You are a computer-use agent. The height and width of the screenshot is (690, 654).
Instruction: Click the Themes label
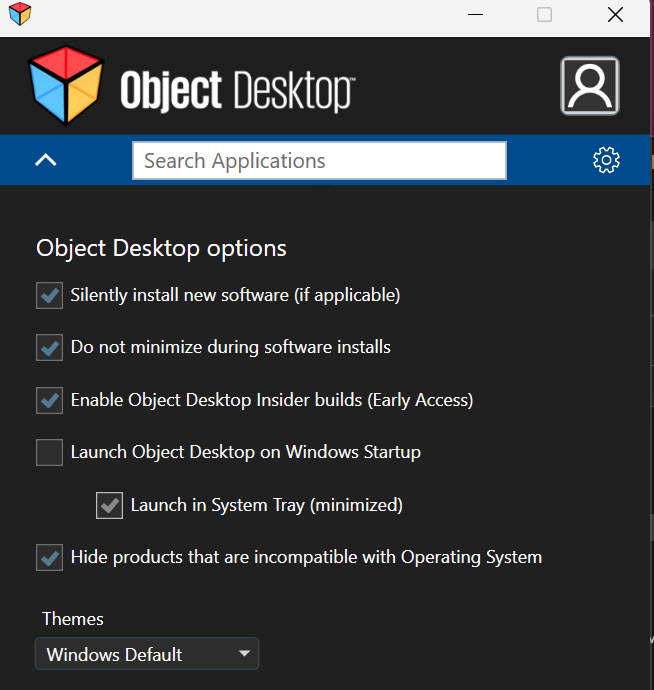73,619
